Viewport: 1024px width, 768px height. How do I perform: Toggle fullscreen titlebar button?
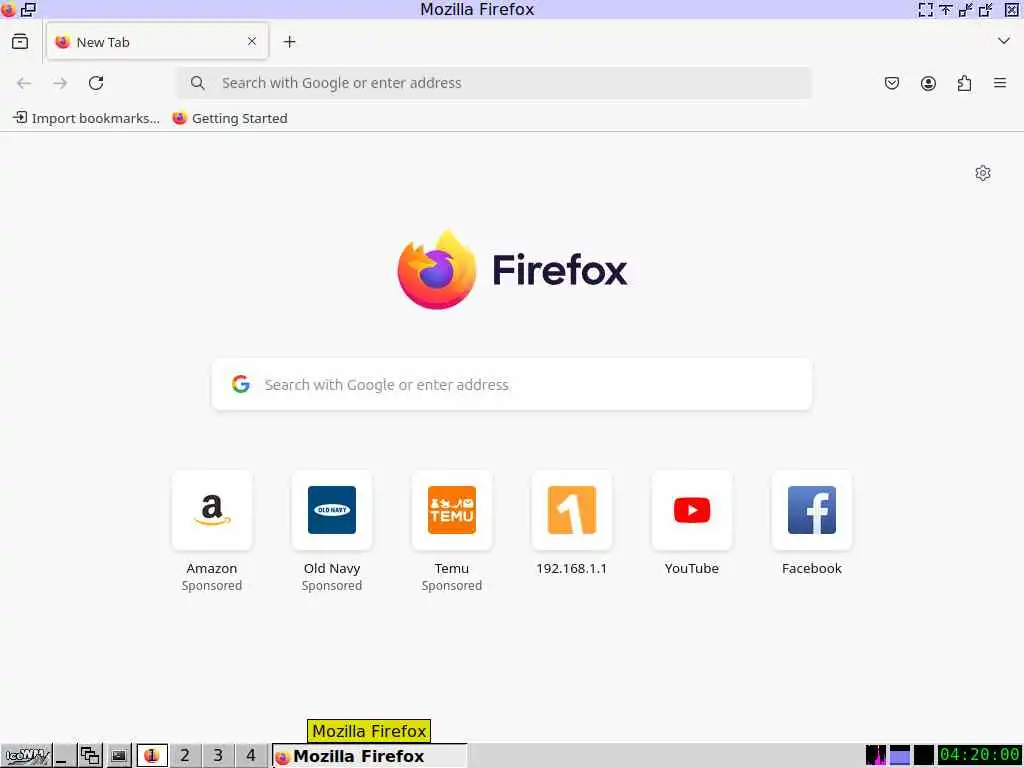(x=925, y=9)
